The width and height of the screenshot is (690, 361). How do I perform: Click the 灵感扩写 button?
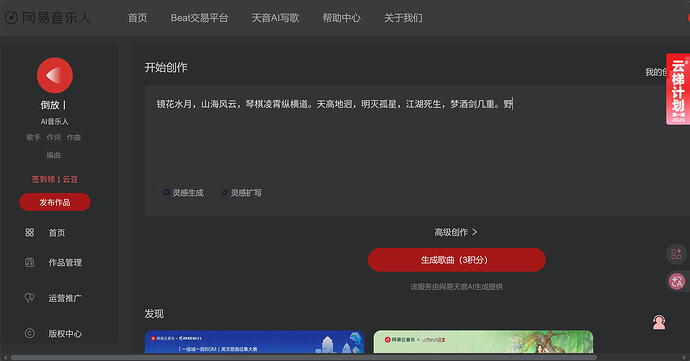[x=242, y=192]
